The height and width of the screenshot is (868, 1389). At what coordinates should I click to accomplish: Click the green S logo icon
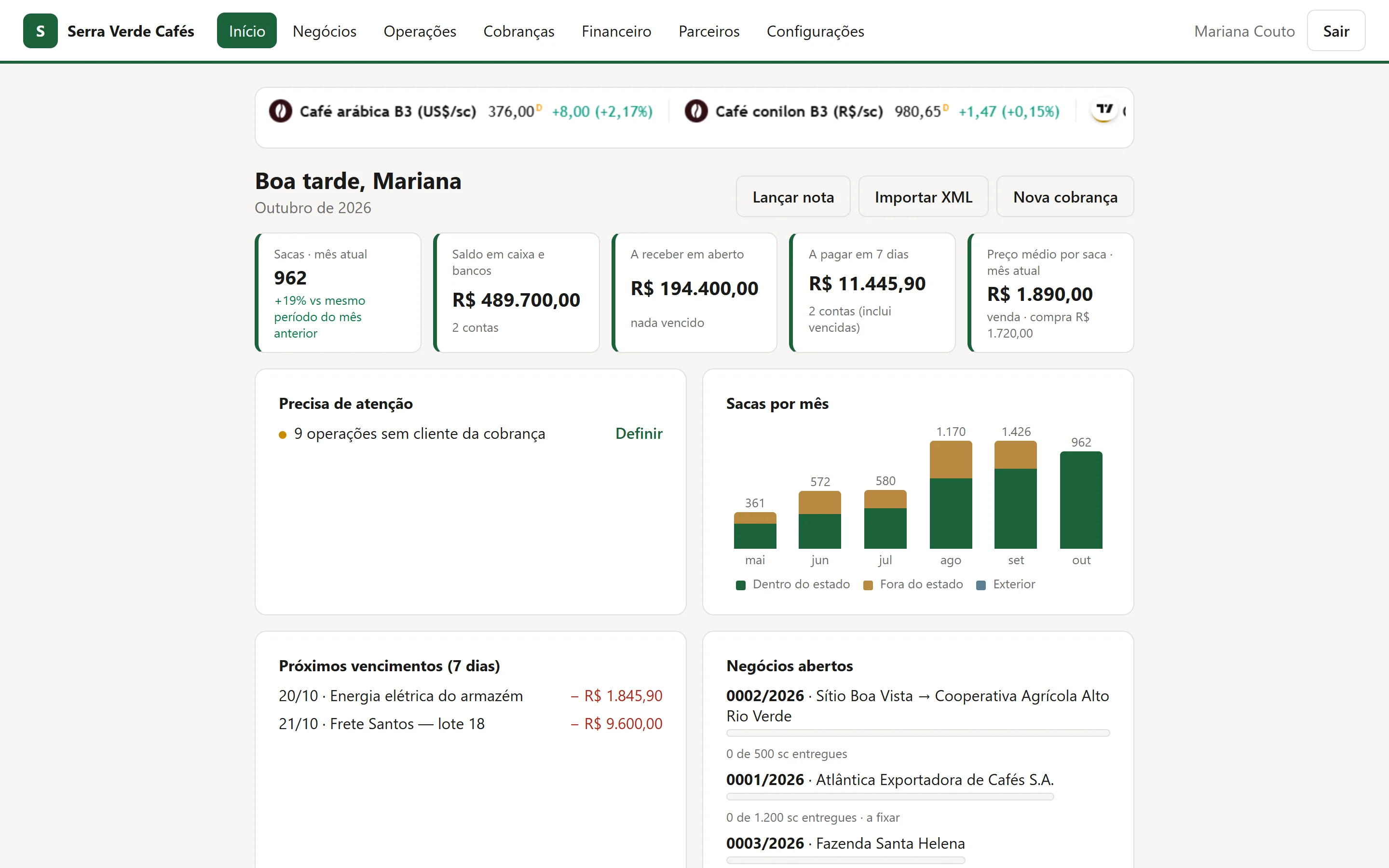40,31
